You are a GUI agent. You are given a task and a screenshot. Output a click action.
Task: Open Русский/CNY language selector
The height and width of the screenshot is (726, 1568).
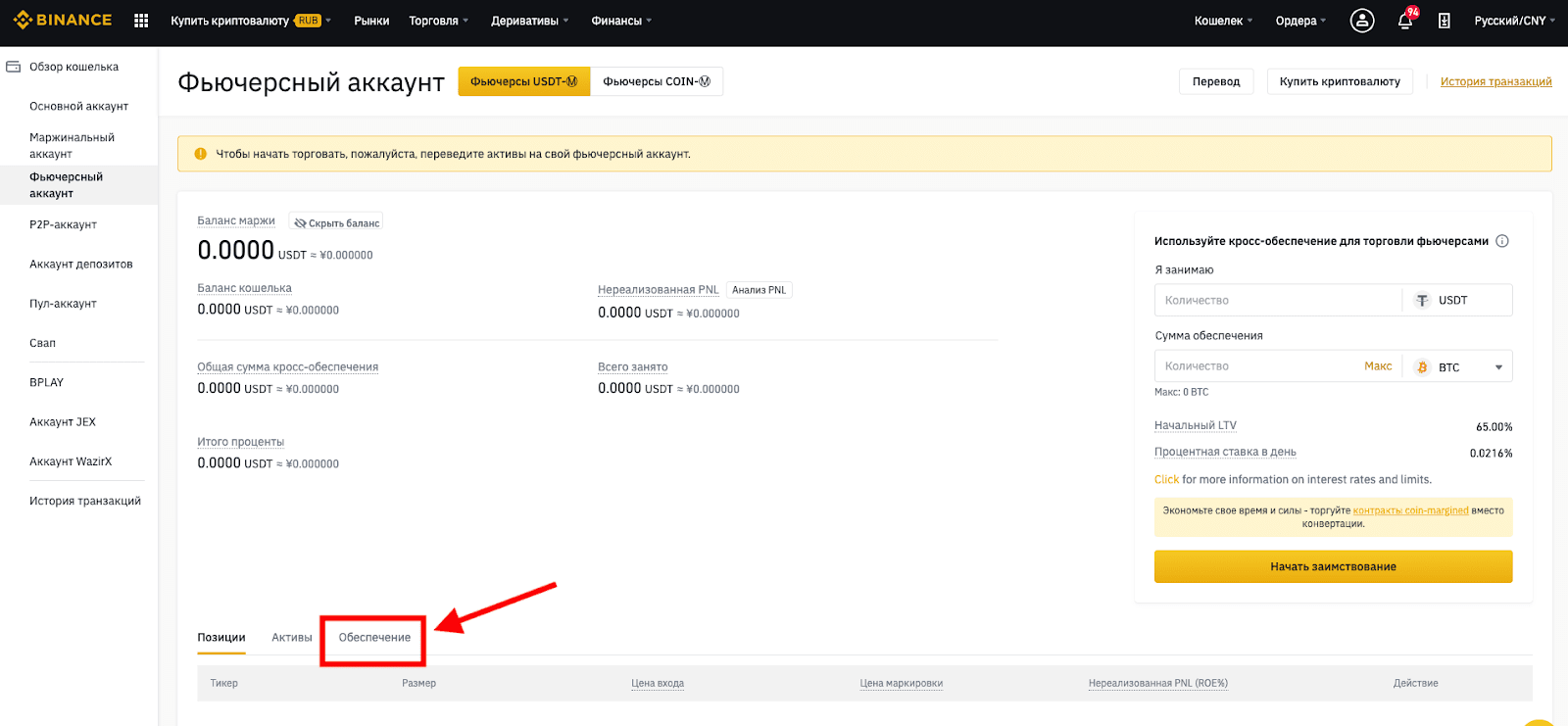tap(1514, 21)
